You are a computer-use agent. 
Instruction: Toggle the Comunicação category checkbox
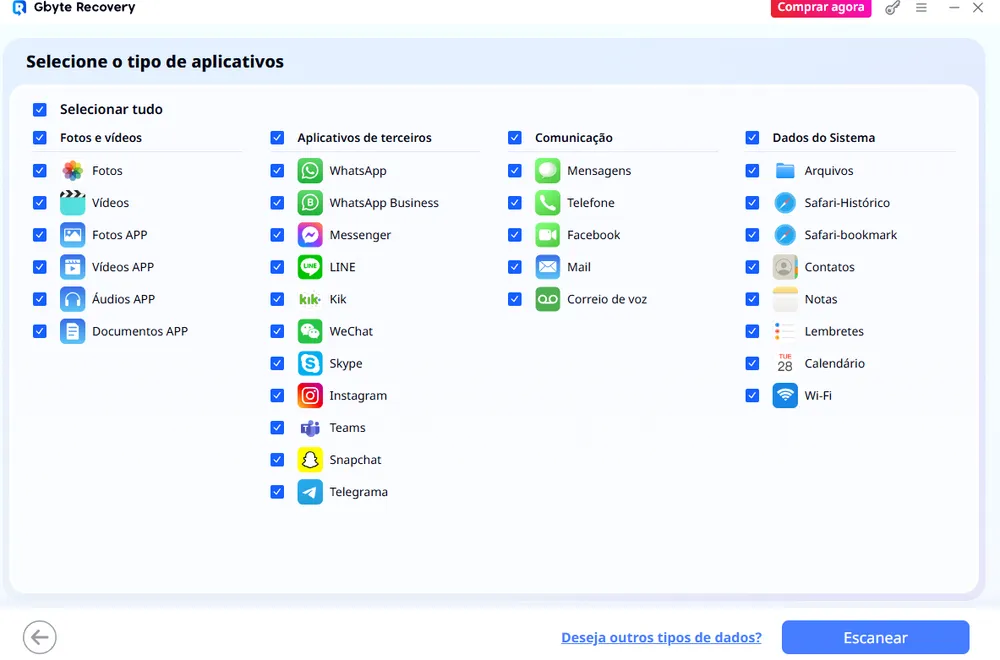514,138
